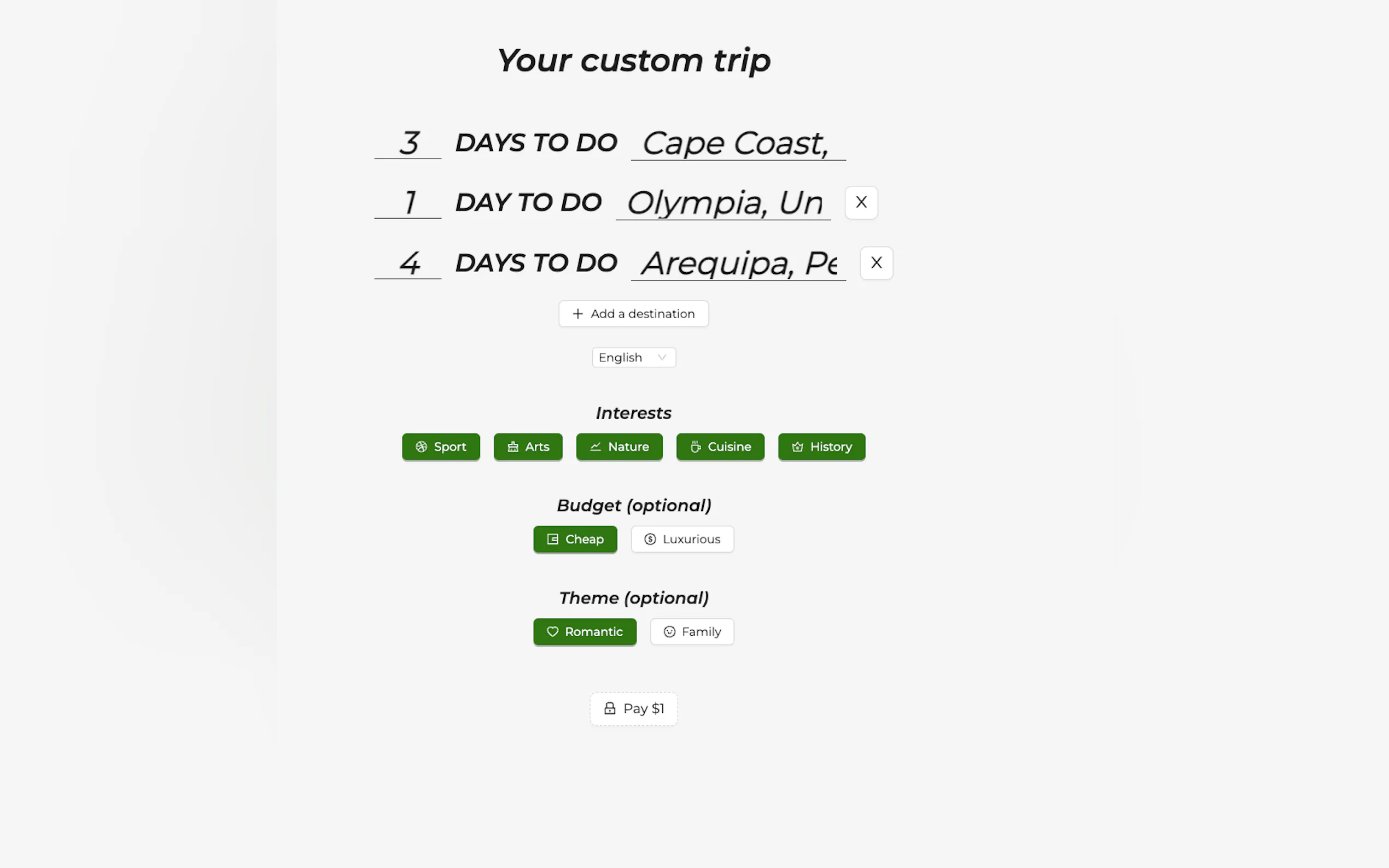Click the days field showing 4
Image resolution: width=1389 pixels, height=868 pixels.
pos(408,263)
